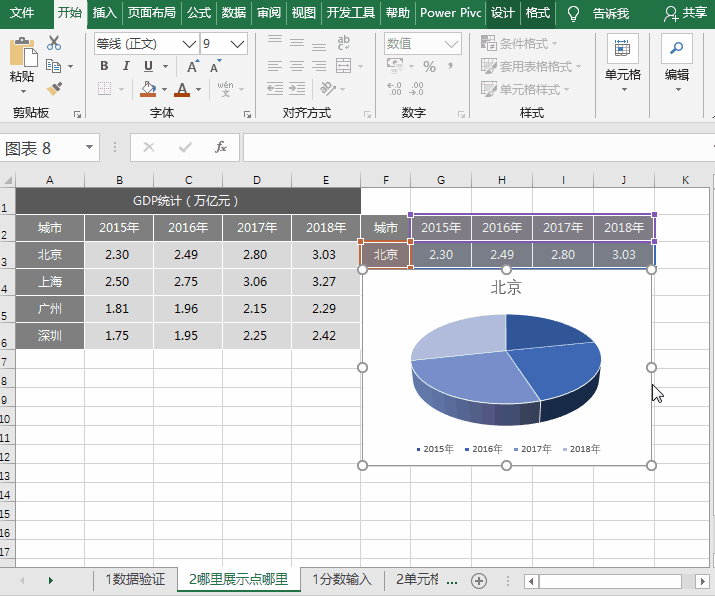Switch to the 插入 Insert tab

click(105, 13)
